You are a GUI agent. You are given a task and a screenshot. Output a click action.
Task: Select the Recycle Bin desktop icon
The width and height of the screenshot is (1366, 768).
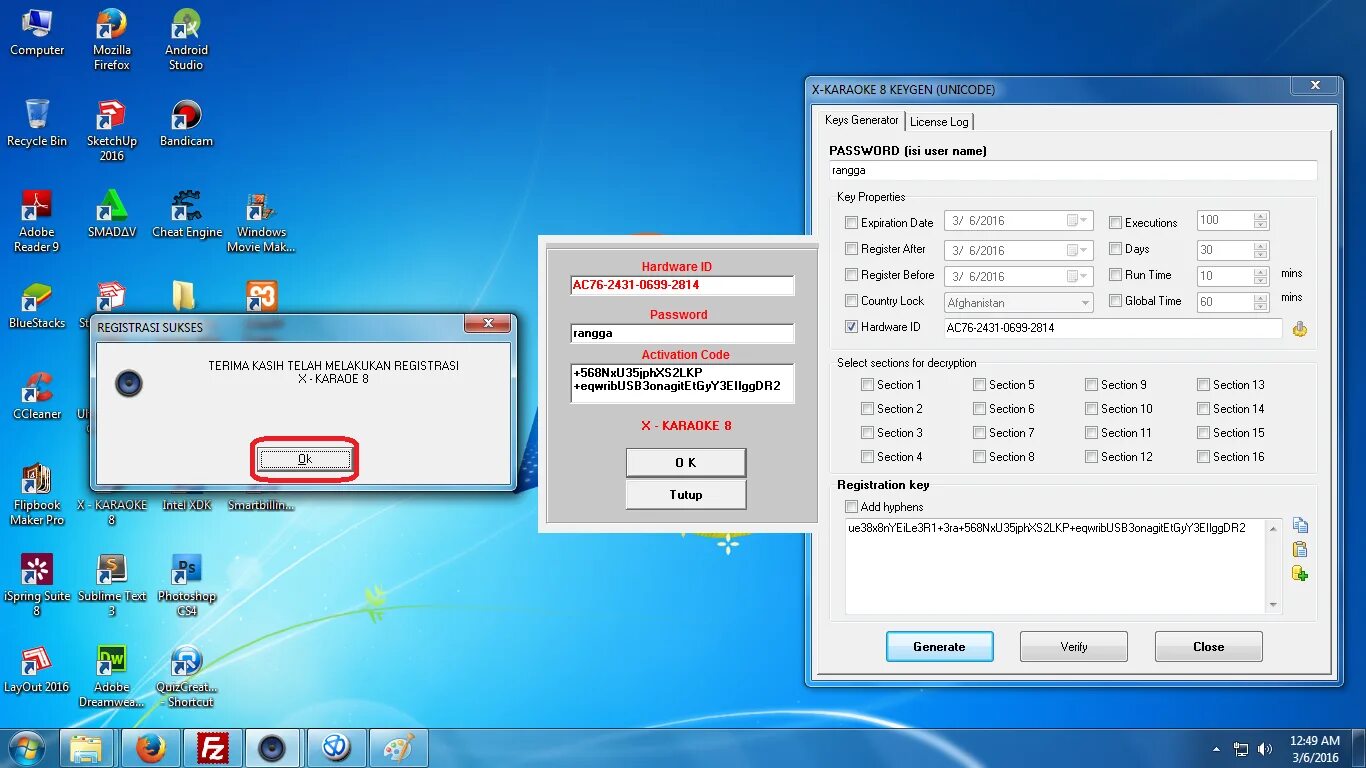coord(37,123)
